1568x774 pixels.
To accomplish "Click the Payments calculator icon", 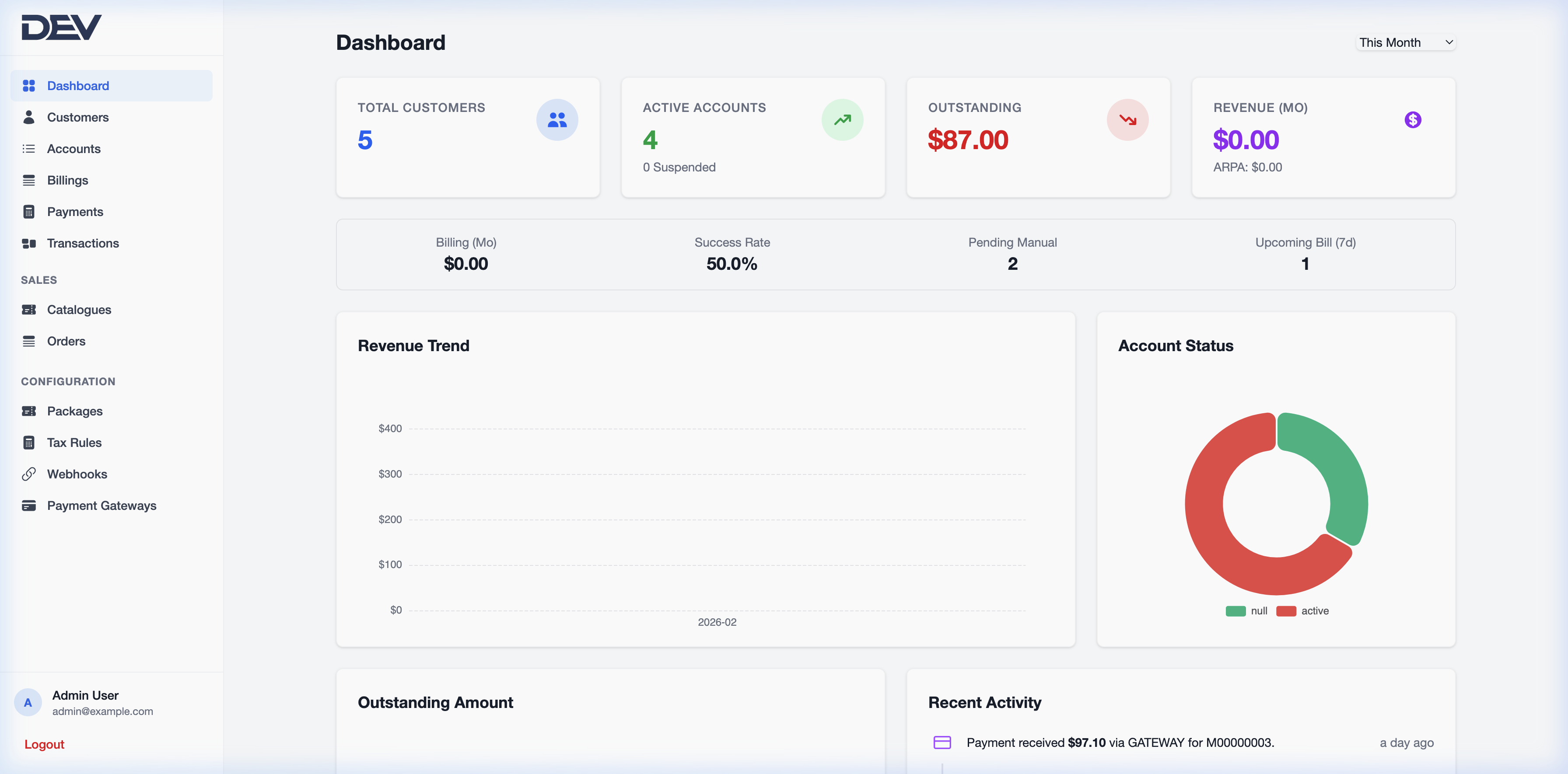I will (28, 211).
